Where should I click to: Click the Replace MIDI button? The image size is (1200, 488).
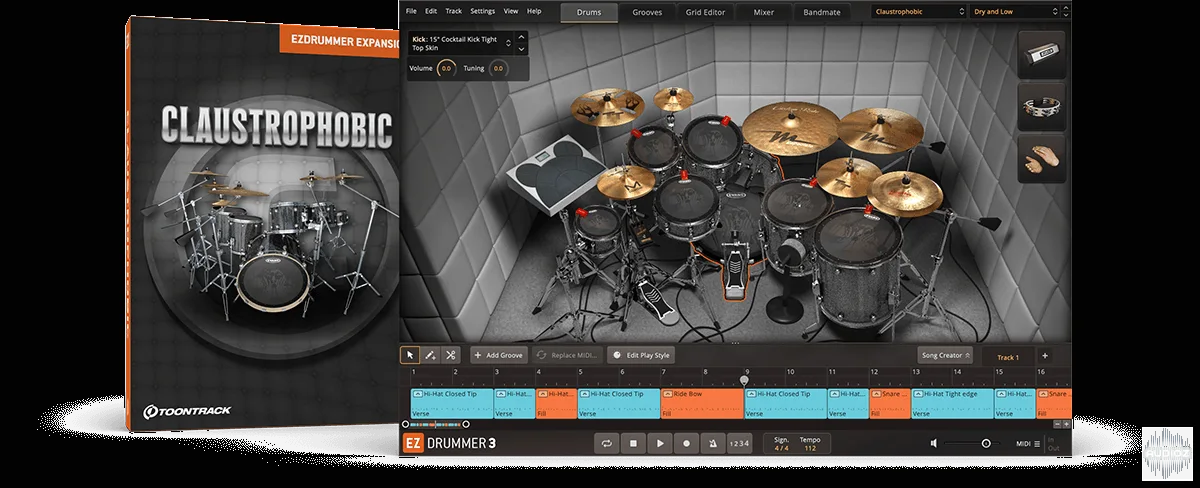(568, 355)
